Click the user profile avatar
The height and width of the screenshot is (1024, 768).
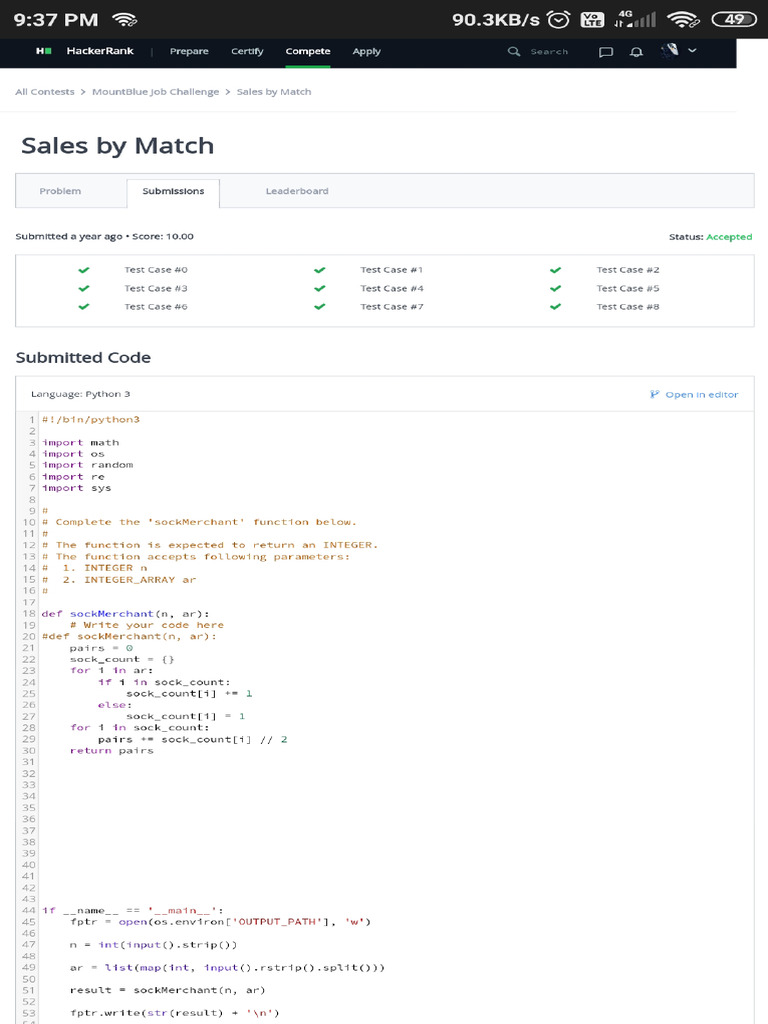[x=671, y=50]
